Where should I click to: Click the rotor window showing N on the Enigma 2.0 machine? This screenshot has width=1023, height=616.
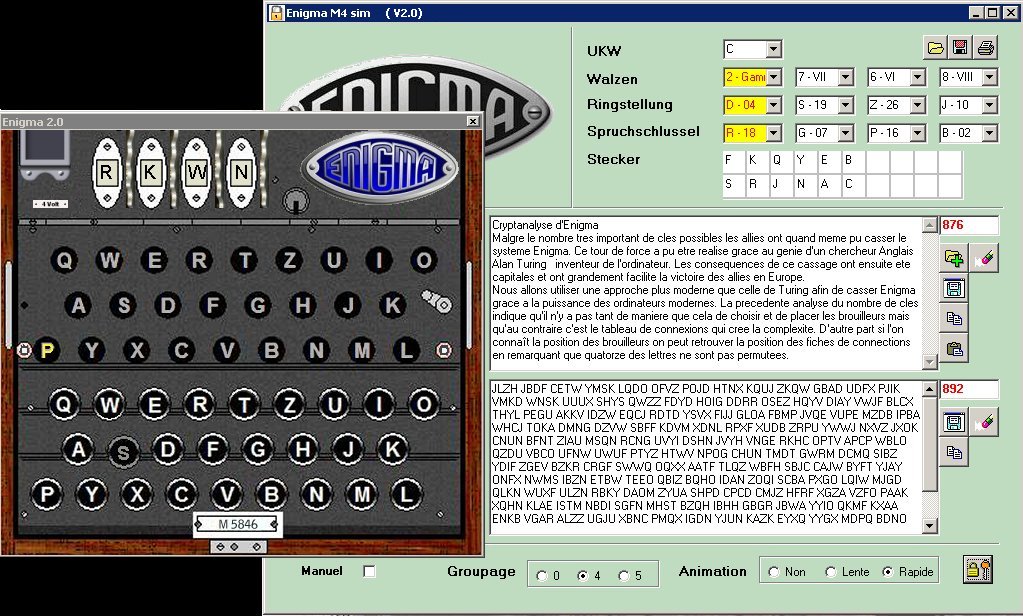[x=241, y=172]
